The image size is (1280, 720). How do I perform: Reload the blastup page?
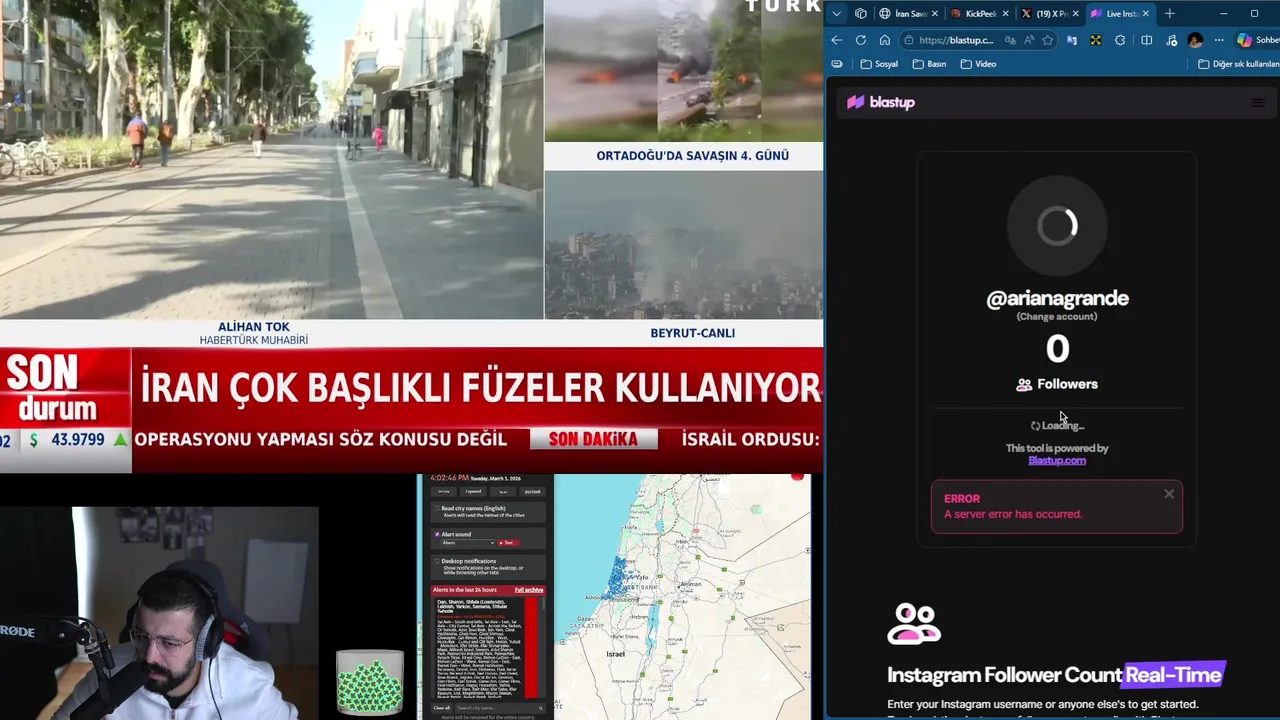[861, 40]
